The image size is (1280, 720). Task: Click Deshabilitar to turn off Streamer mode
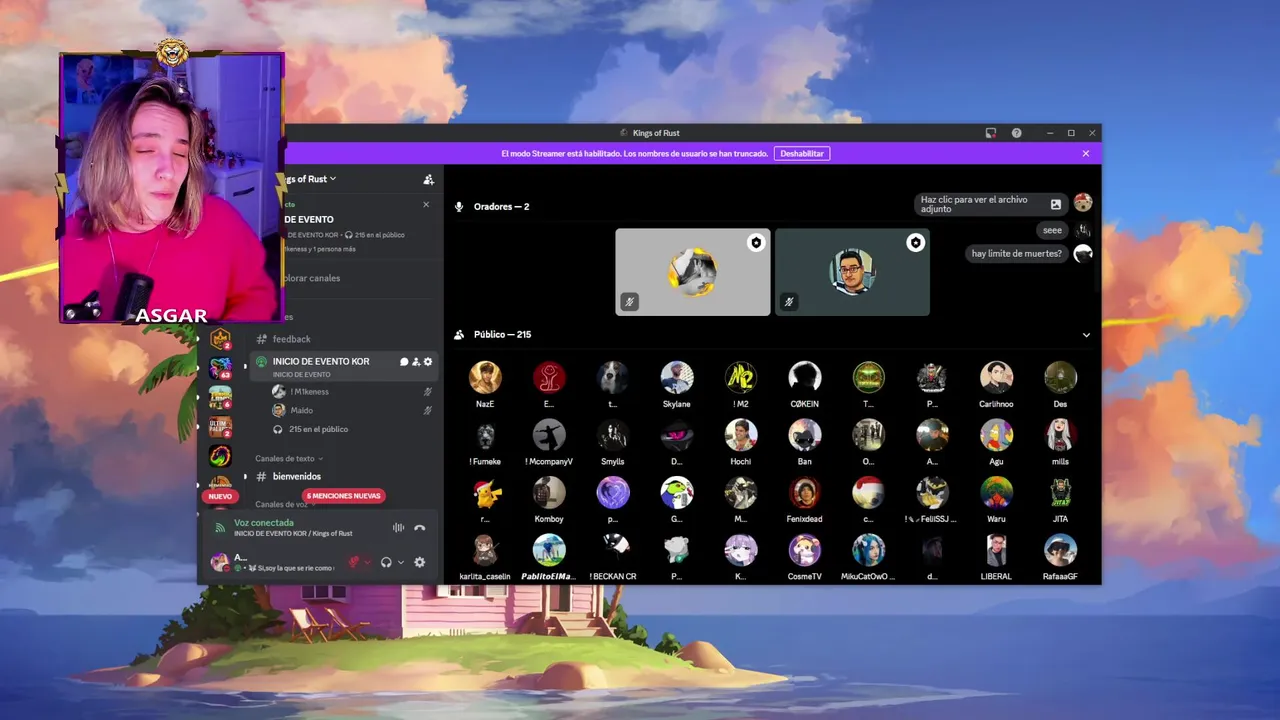[802, 154]
